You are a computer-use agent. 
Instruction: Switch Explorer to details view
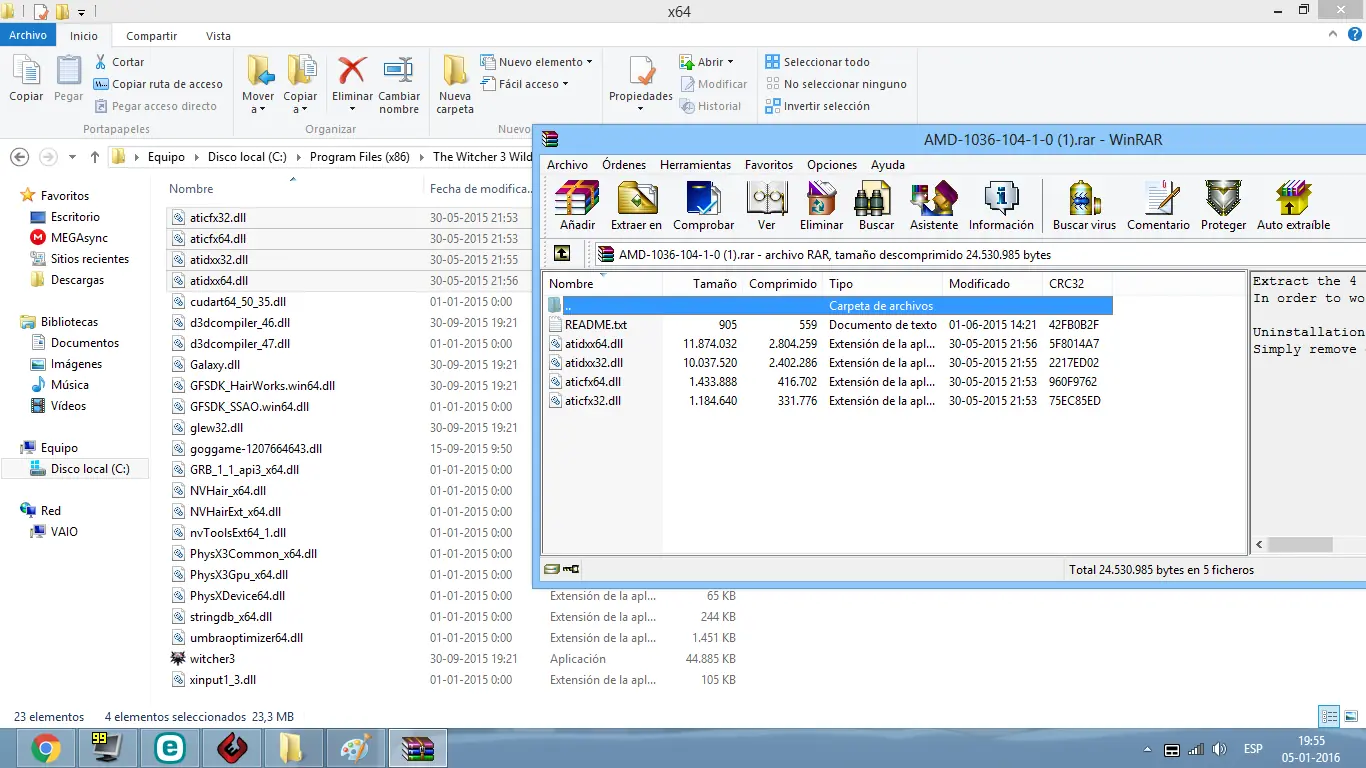(1329, 716)
